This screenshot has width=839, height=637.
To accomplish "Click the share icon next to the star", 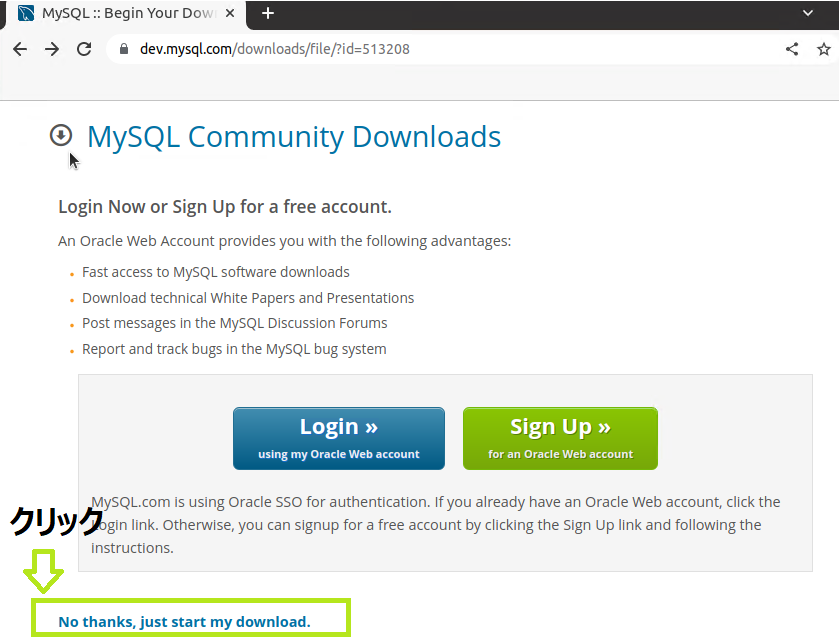I will (x=792, y=48).
